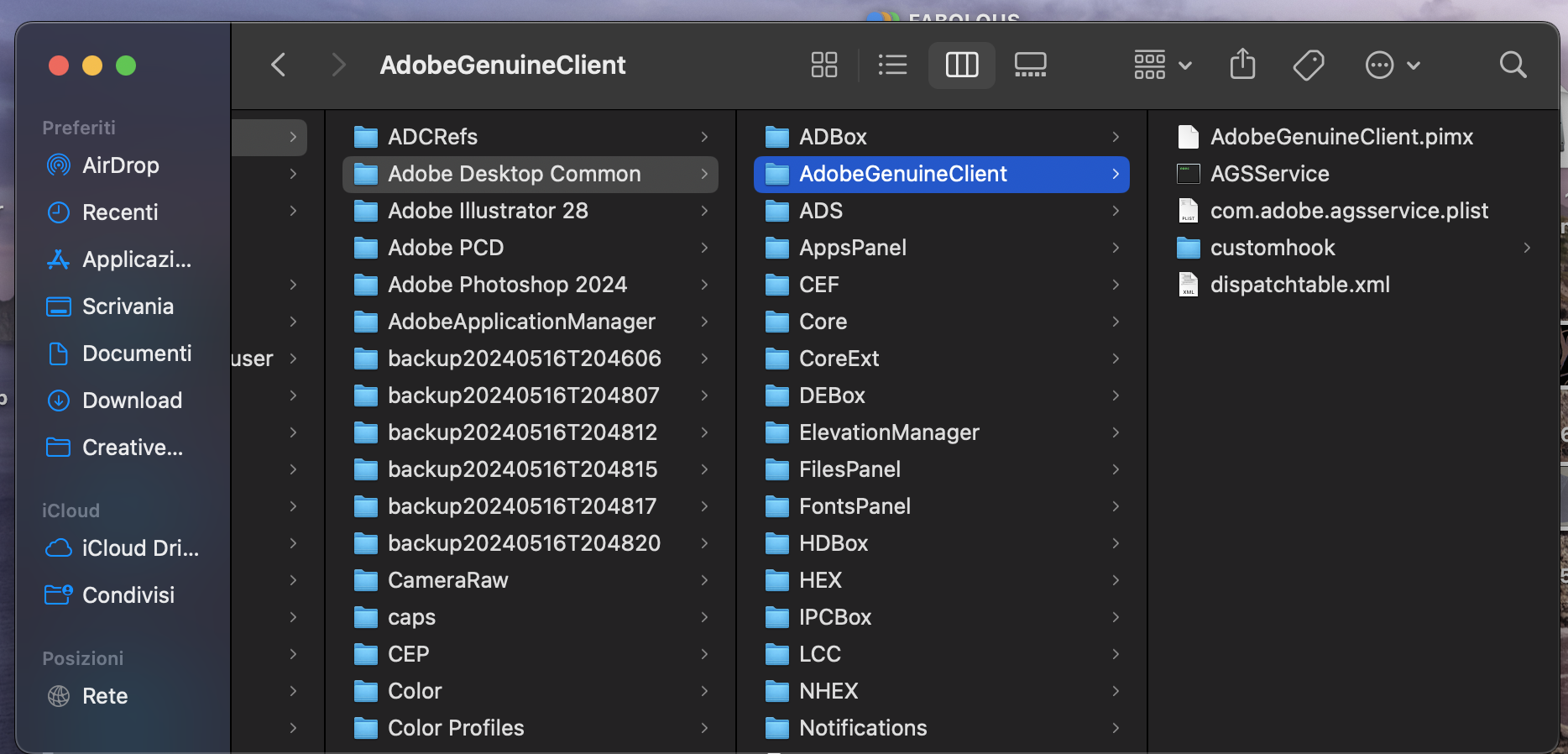The height and width of the screenshot is (754, 1568).
Task: Select file com.adobe.agsservice.plist
Action: pos(1353,211)
